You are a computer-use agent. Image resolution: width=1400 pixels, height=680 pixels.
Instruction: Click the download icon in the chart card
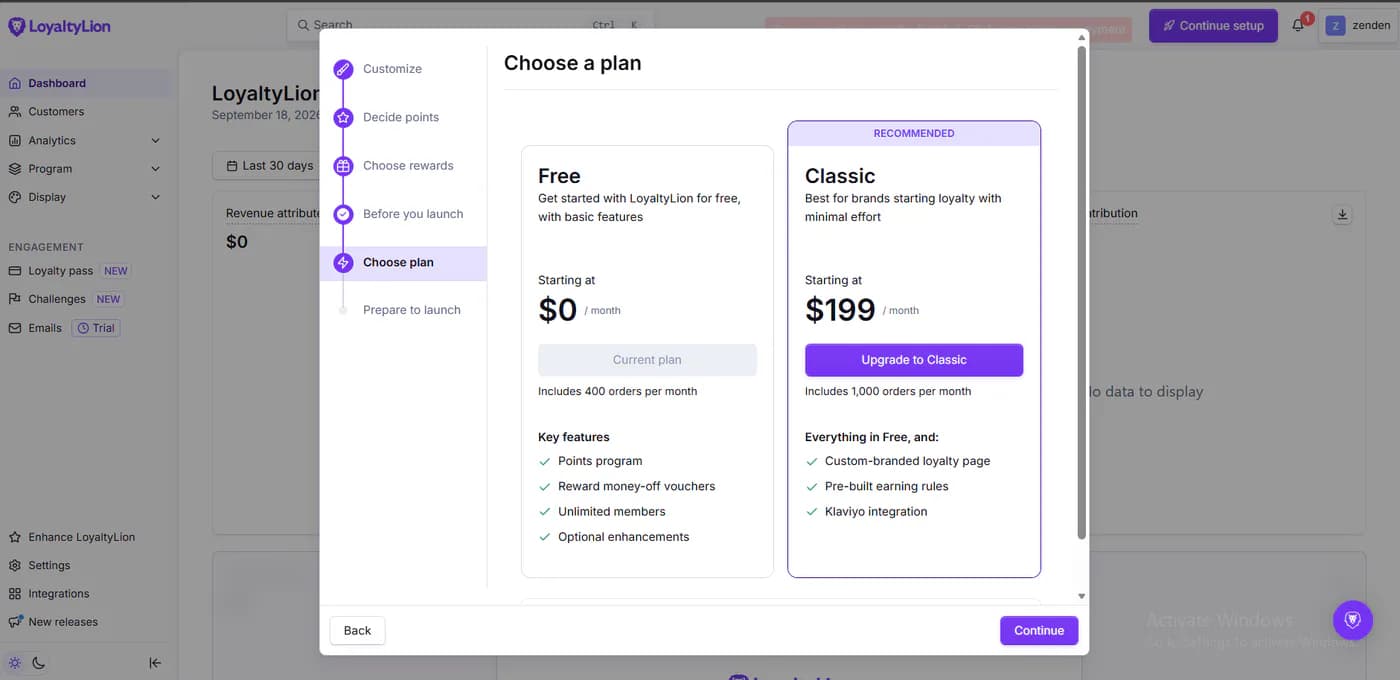pyautogui.click(x=1342, y=215)
